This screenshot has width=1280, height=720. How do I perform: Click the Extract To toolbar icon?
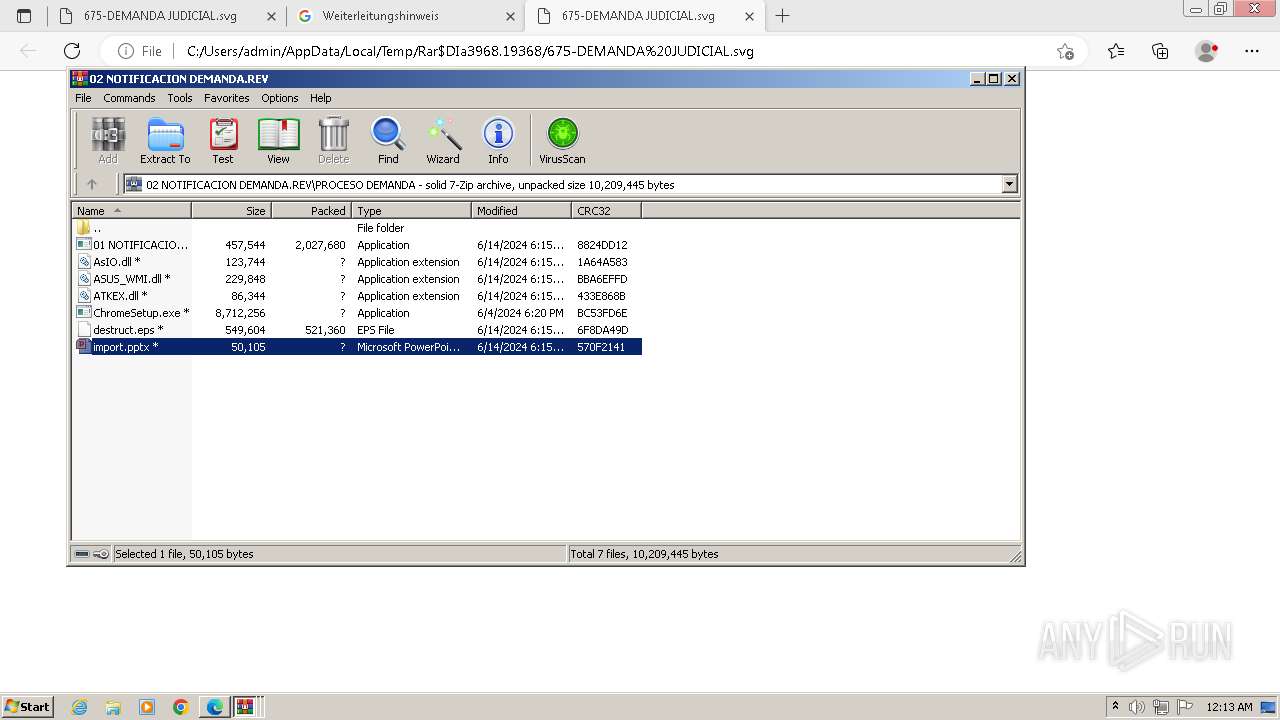[x=165, y=140]
